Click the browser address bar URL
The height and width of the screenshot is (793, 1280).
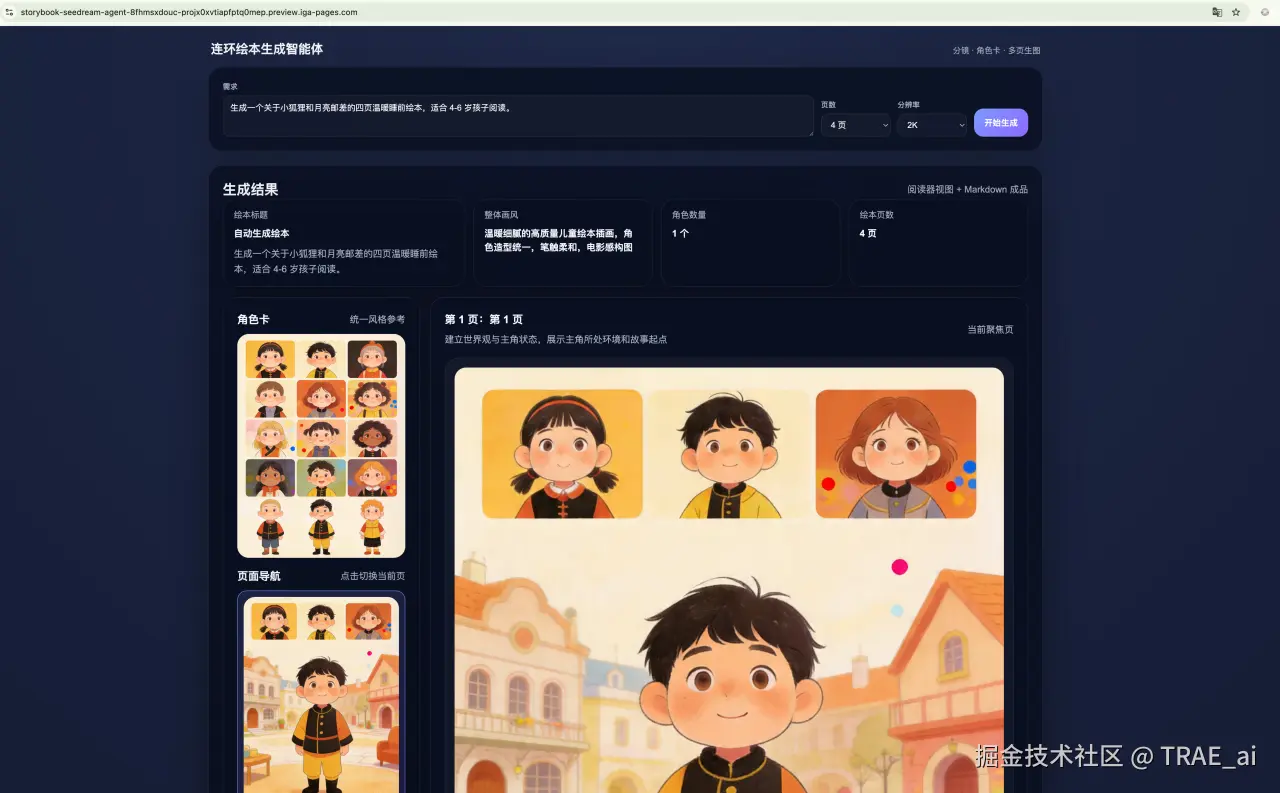tap(189, 12)
